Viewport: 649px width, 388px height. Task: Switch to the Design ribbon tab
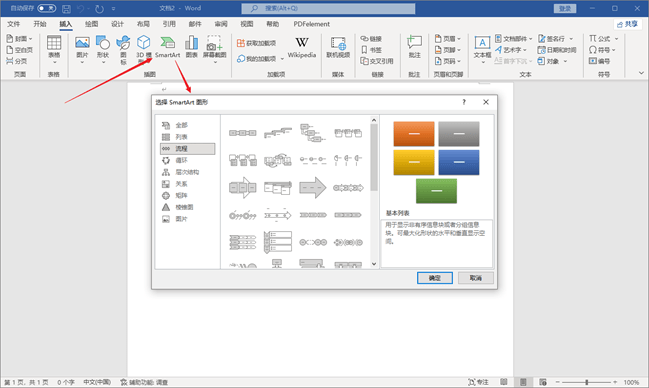click(x=117, y=24)
